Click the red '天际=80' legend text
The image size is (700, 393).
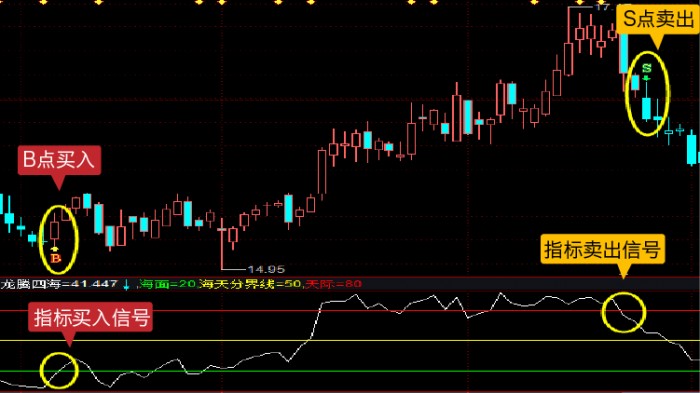(x=333, y=284)
